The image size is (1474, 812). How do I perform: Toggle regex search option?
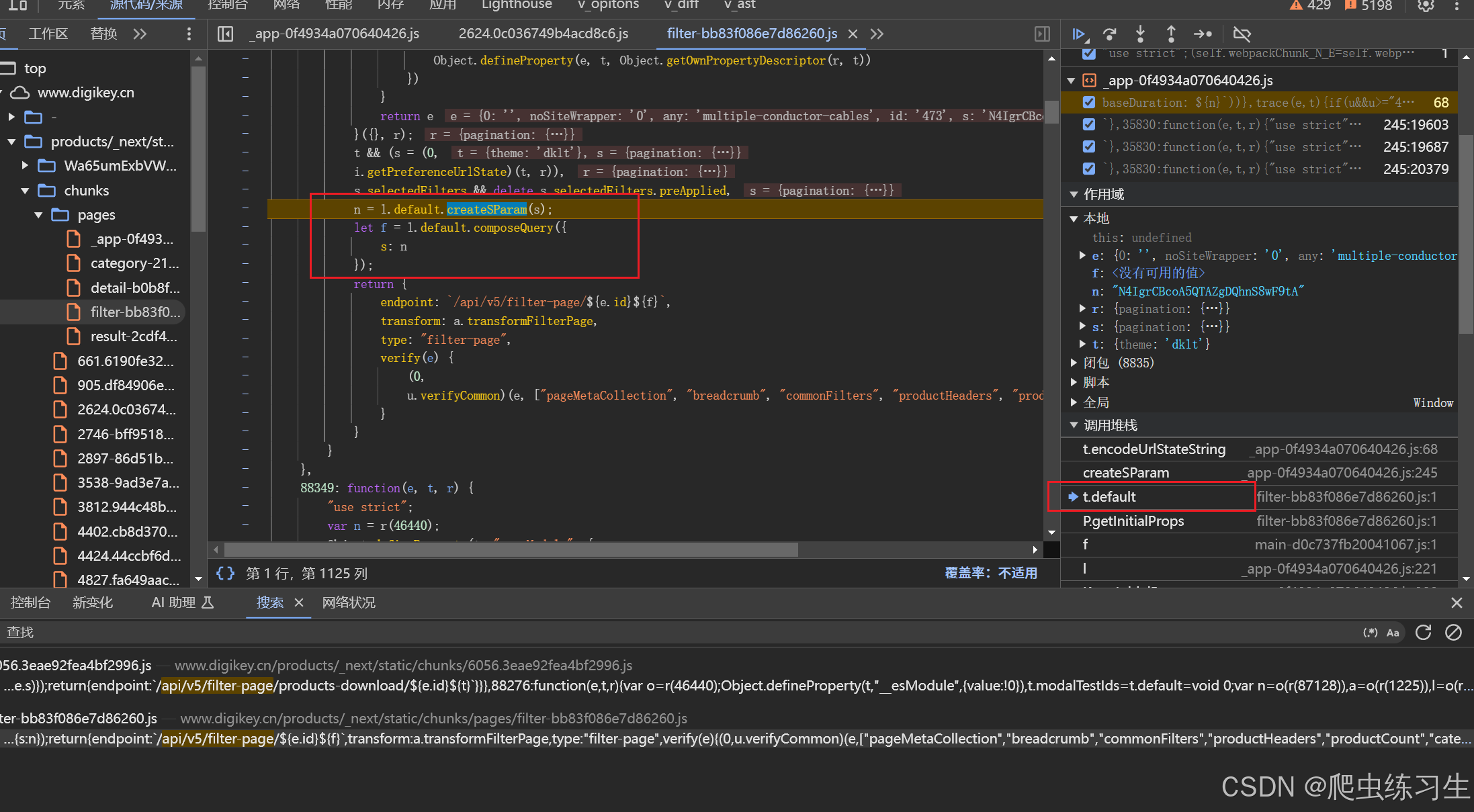(x=1370, y=632)
